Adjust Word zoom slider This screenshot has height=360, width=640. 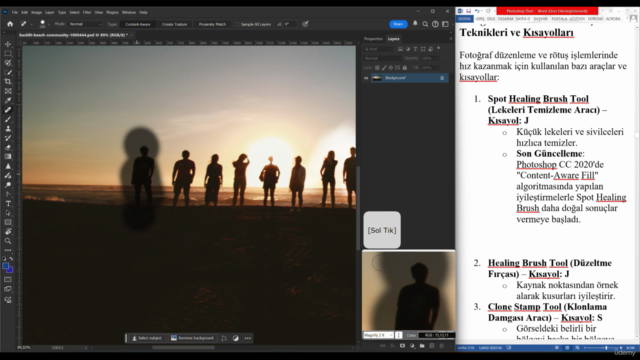(607, 348)
